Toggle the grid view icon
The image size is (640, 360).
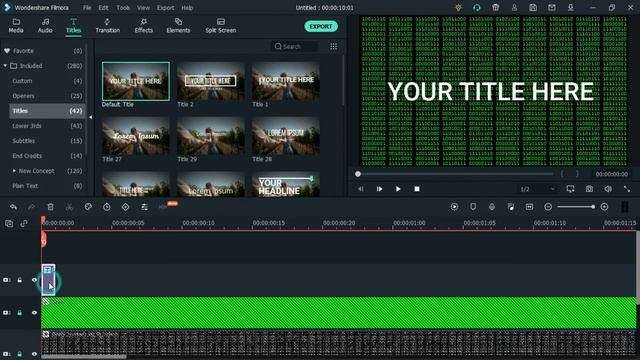pos(333,47)
